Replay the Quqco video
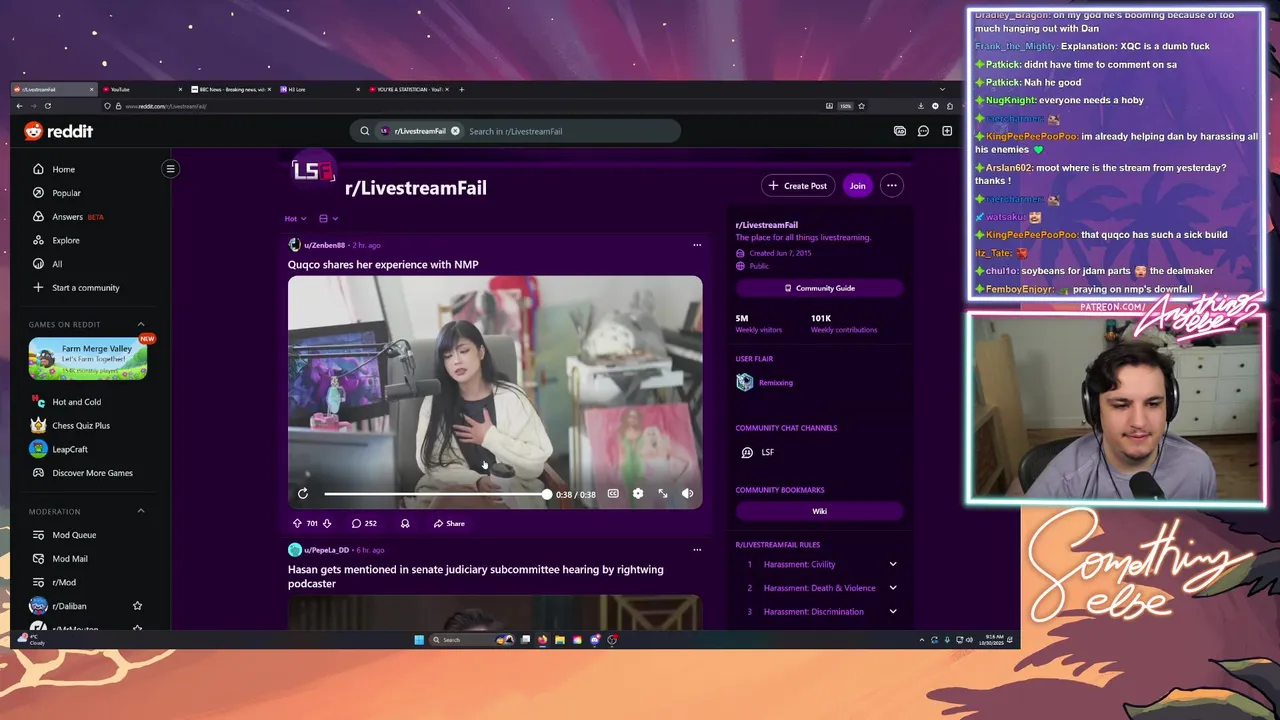The image size is (1280, 720). click(x=303, y=494)
